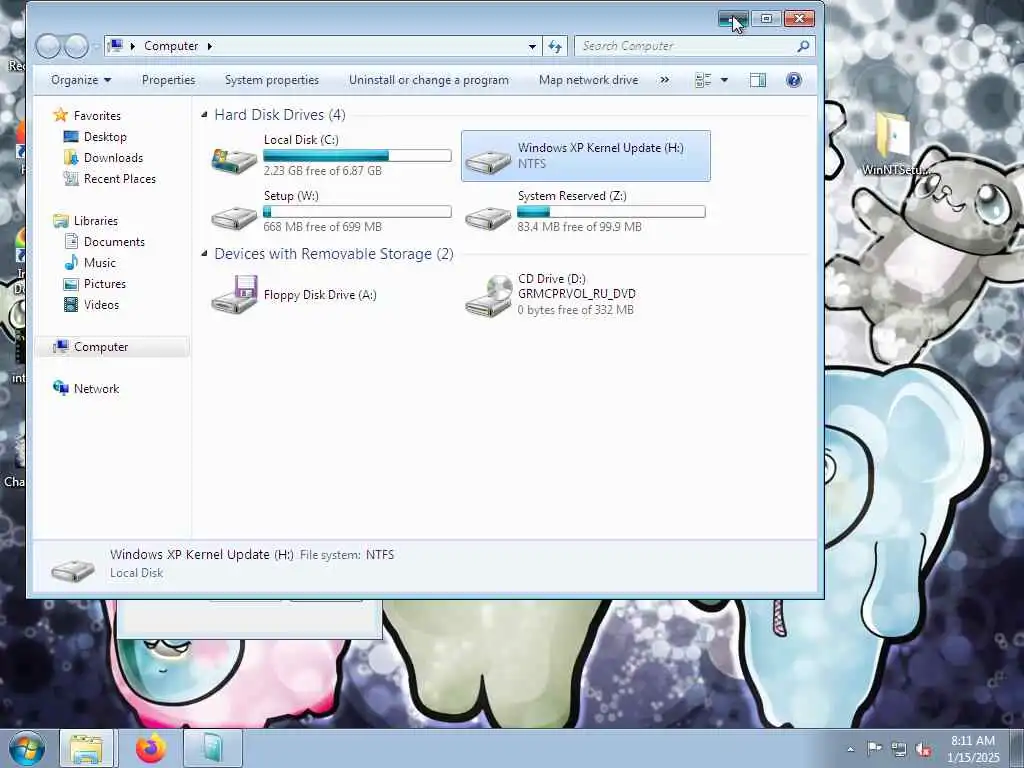Click the network tray icon
The width and height of the screenshot is (1024, 768).
(899, 749)
